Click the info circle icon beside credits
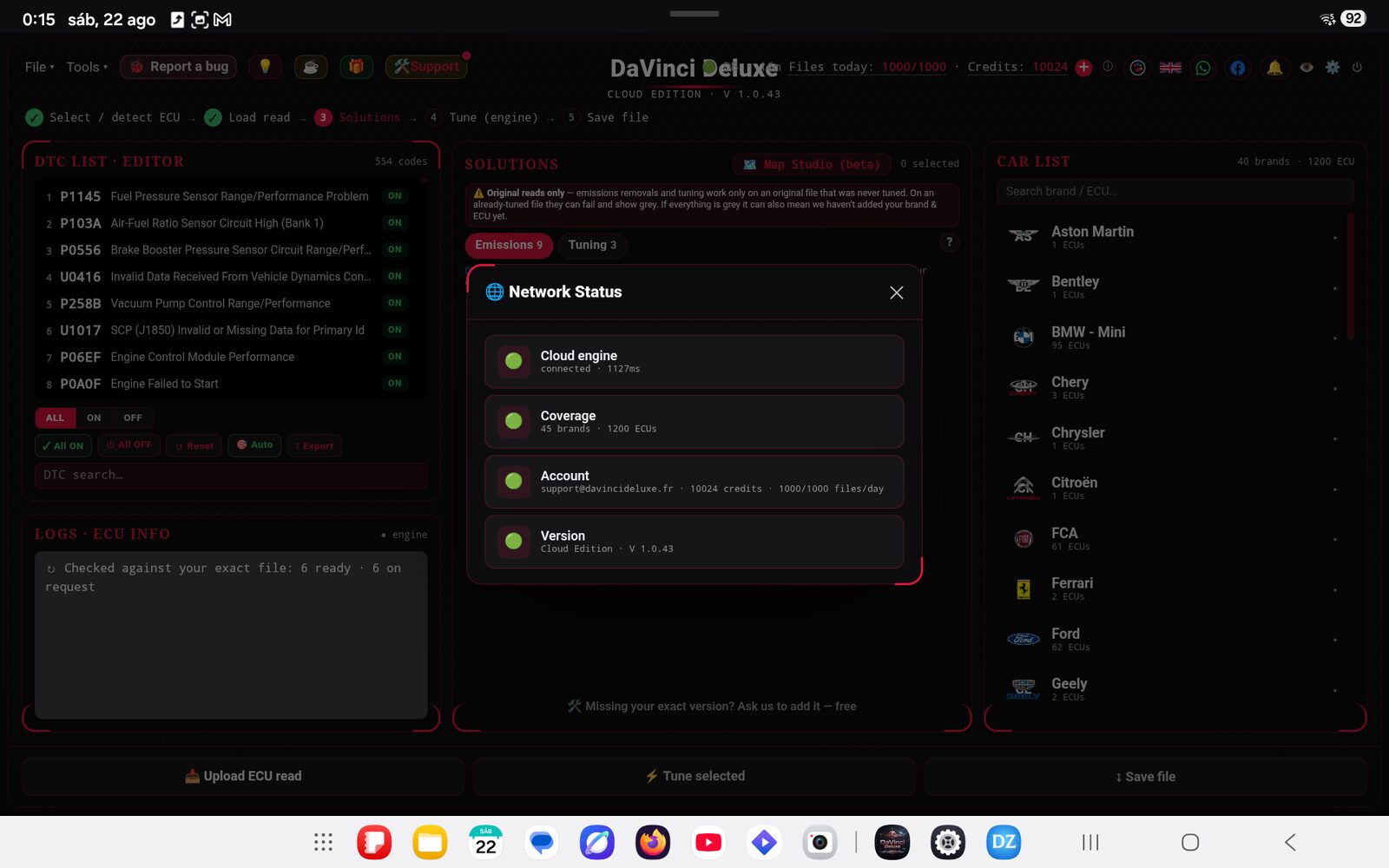Image resolution: width=1389 pixels, height=868 pixels. point(1108,67)
